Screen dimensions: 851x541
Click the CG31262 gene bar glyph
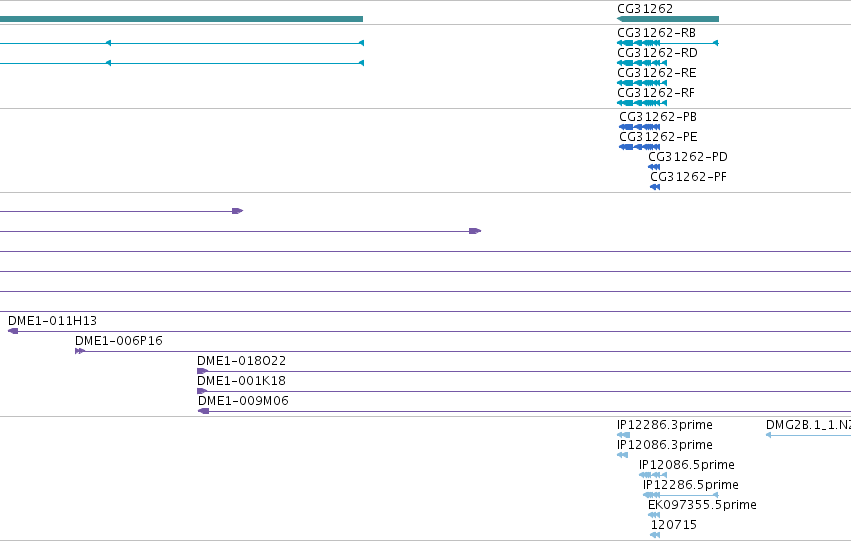pos(668,19)
